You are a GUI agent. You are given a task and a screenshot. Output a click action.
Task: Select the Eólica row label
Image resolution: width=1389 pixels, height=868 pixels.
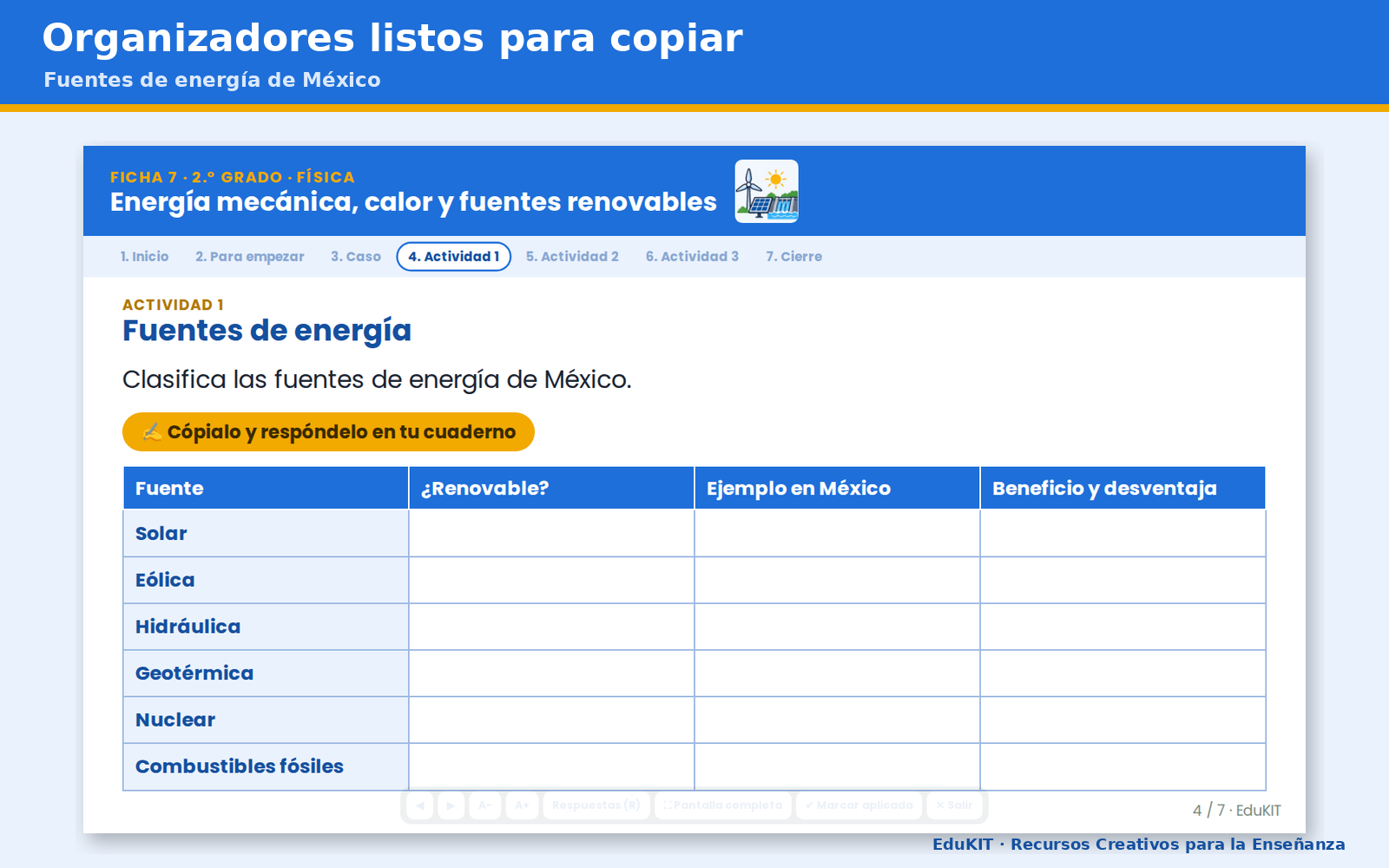coord(266,581)
